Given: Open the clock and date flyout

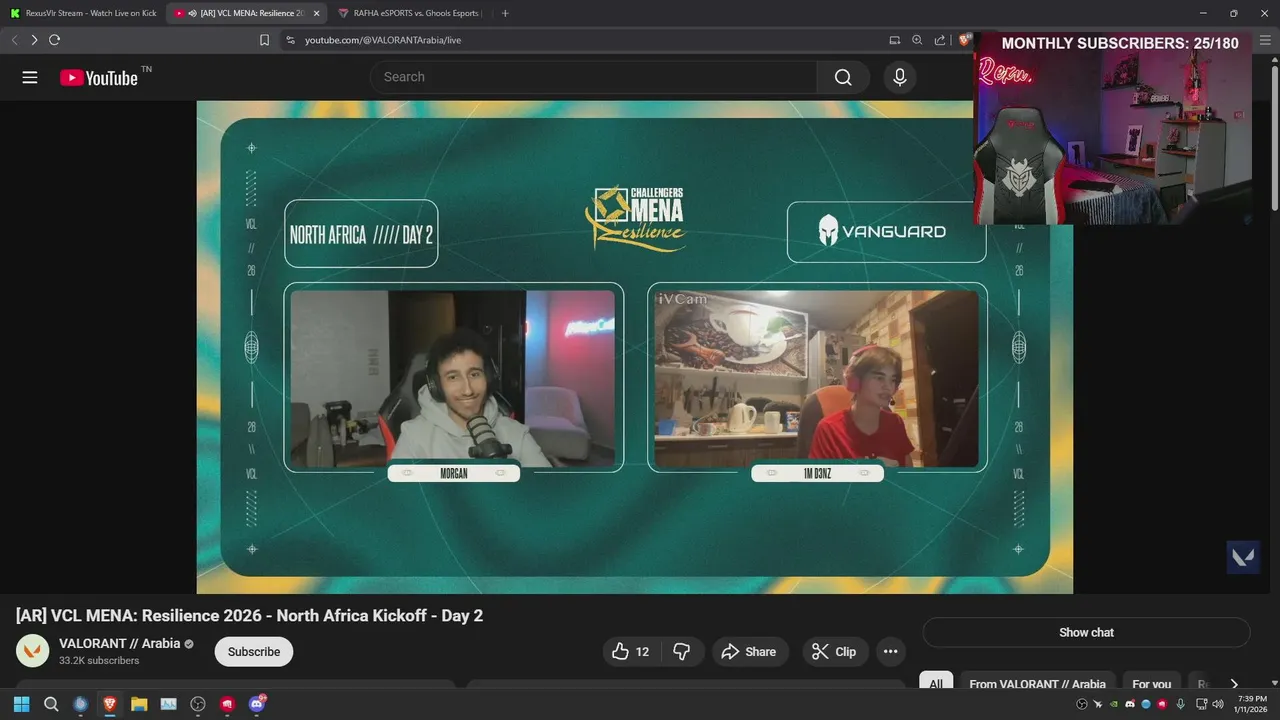Looking at the screenshot, I should 1252,704.
